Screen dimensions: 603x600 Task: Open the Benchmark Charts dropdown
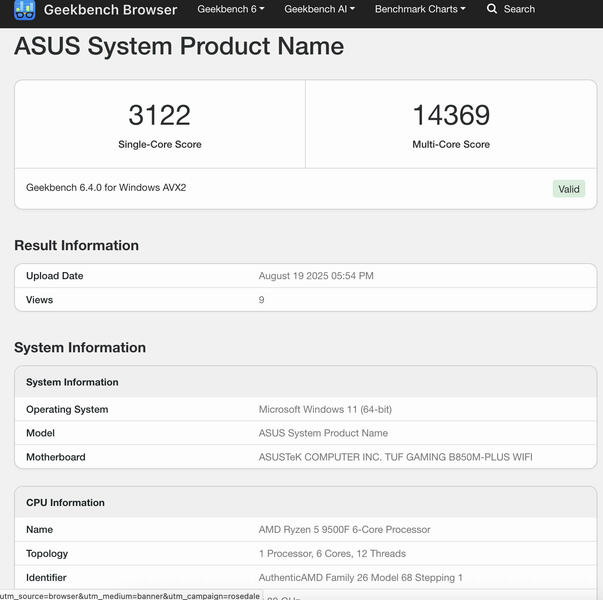click(x=420, y=9)
